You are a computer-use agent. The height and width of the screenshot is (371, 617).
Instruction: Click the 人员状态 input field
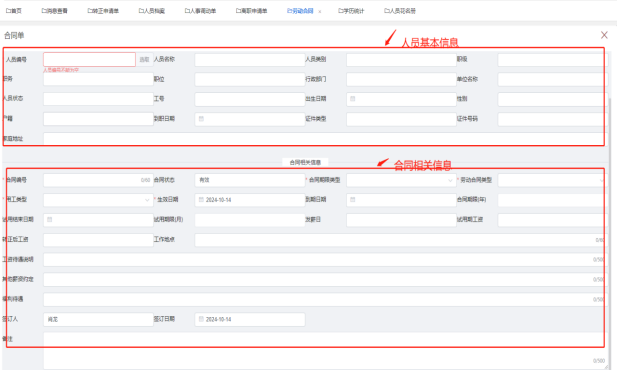click(x=98, y=99)
